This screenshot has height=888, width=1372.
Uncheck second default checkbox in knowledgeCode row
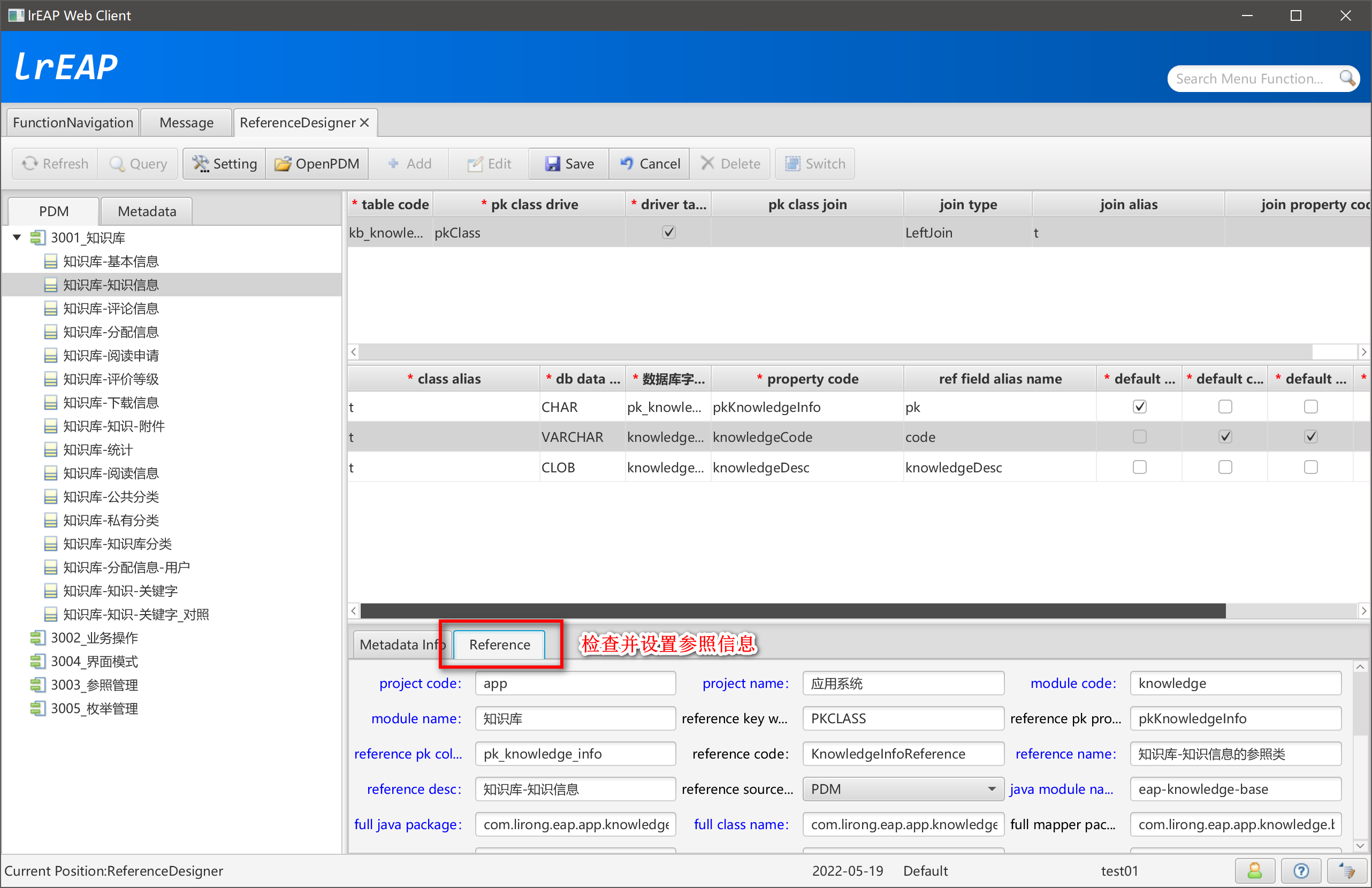click(x=1225, y=437)
